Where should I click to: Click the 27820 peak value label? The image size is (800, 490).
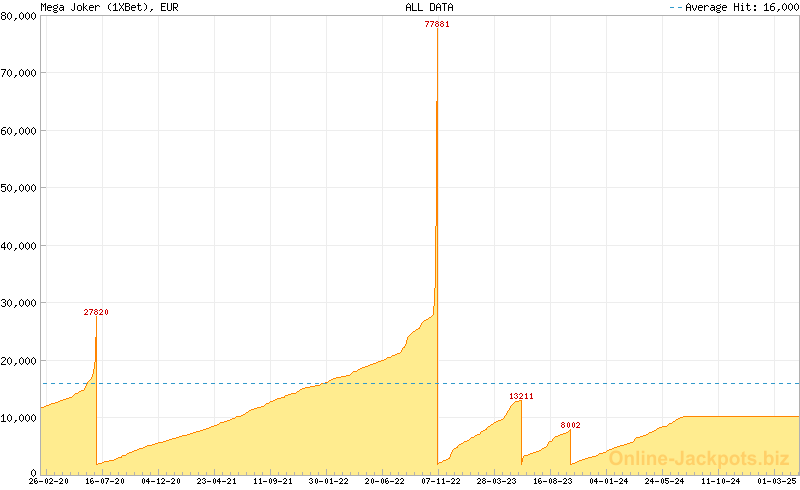coord(96,312)
